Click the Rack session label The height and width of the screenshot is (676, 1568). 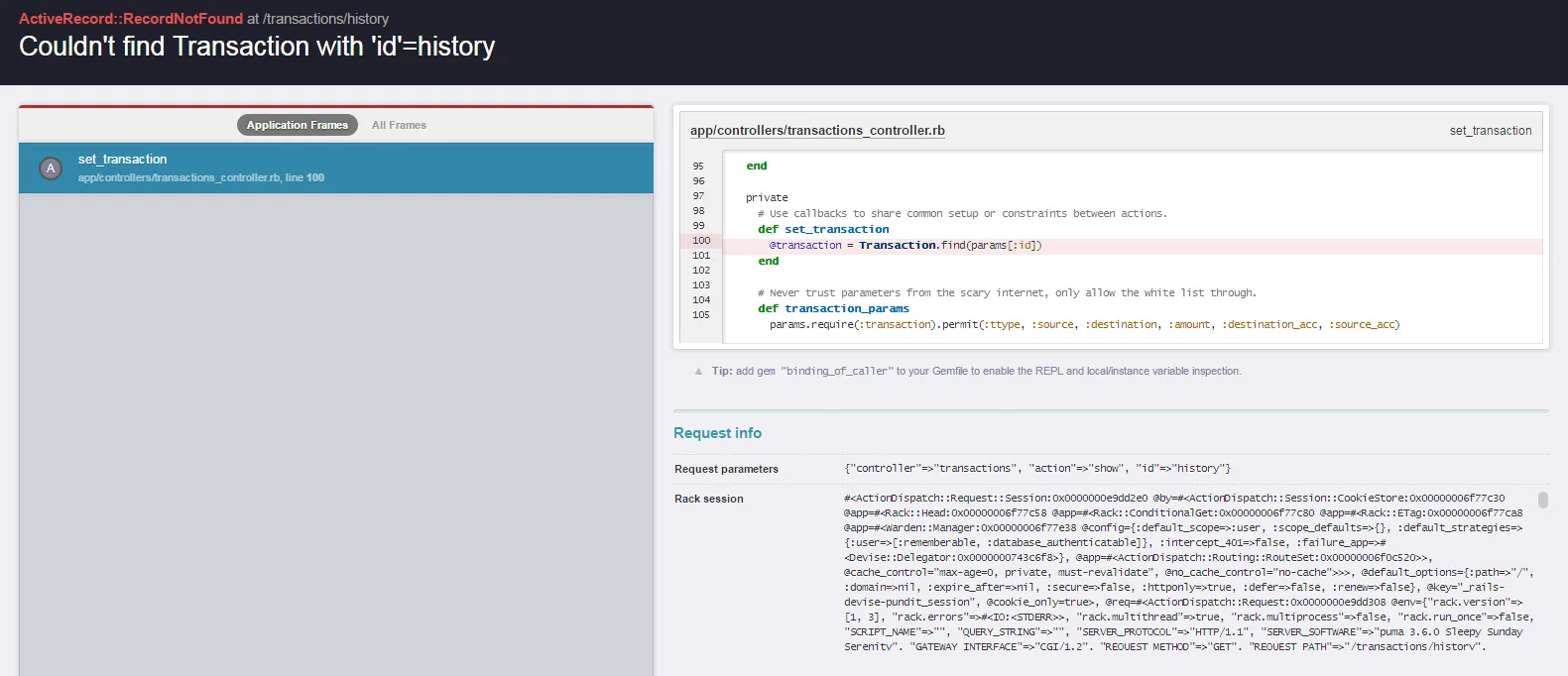click(x=708, y=499)
